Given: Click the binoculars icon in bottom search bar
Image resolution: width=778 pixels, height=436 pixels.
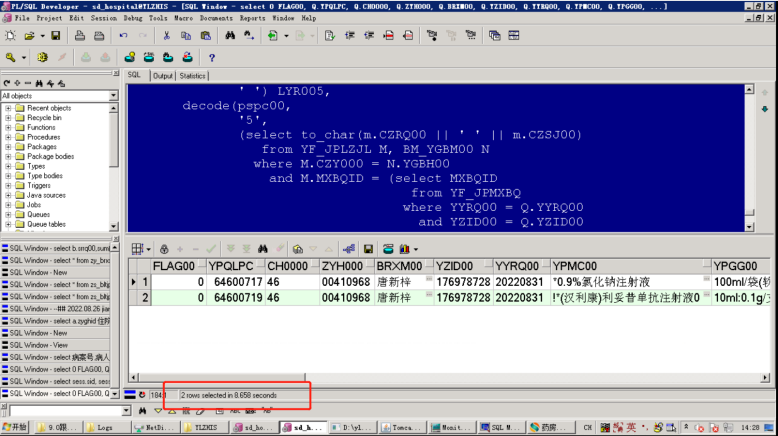Looking at the screenshot, I should pyautogui.click(x=142, y=411).
